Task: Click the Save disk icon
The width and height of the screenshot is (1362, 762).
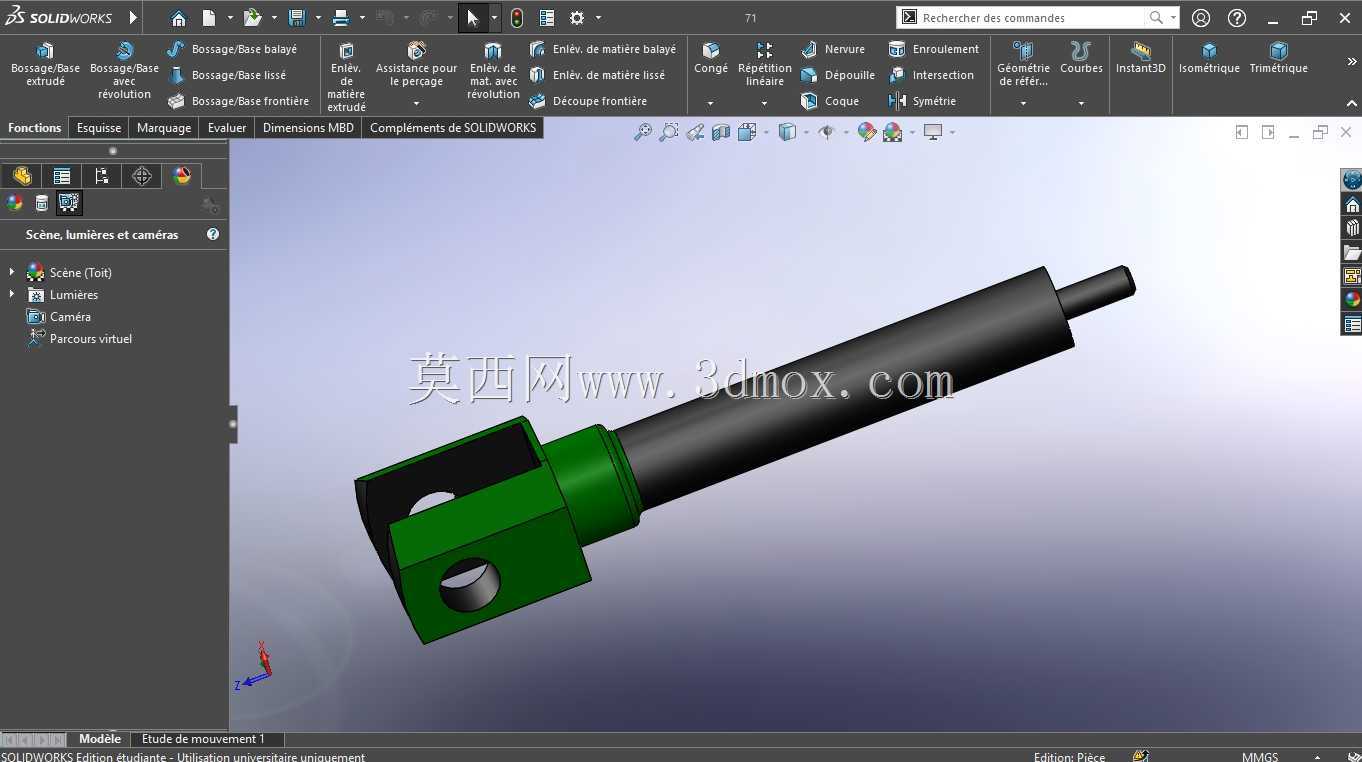Action: [x=297, y=18]
